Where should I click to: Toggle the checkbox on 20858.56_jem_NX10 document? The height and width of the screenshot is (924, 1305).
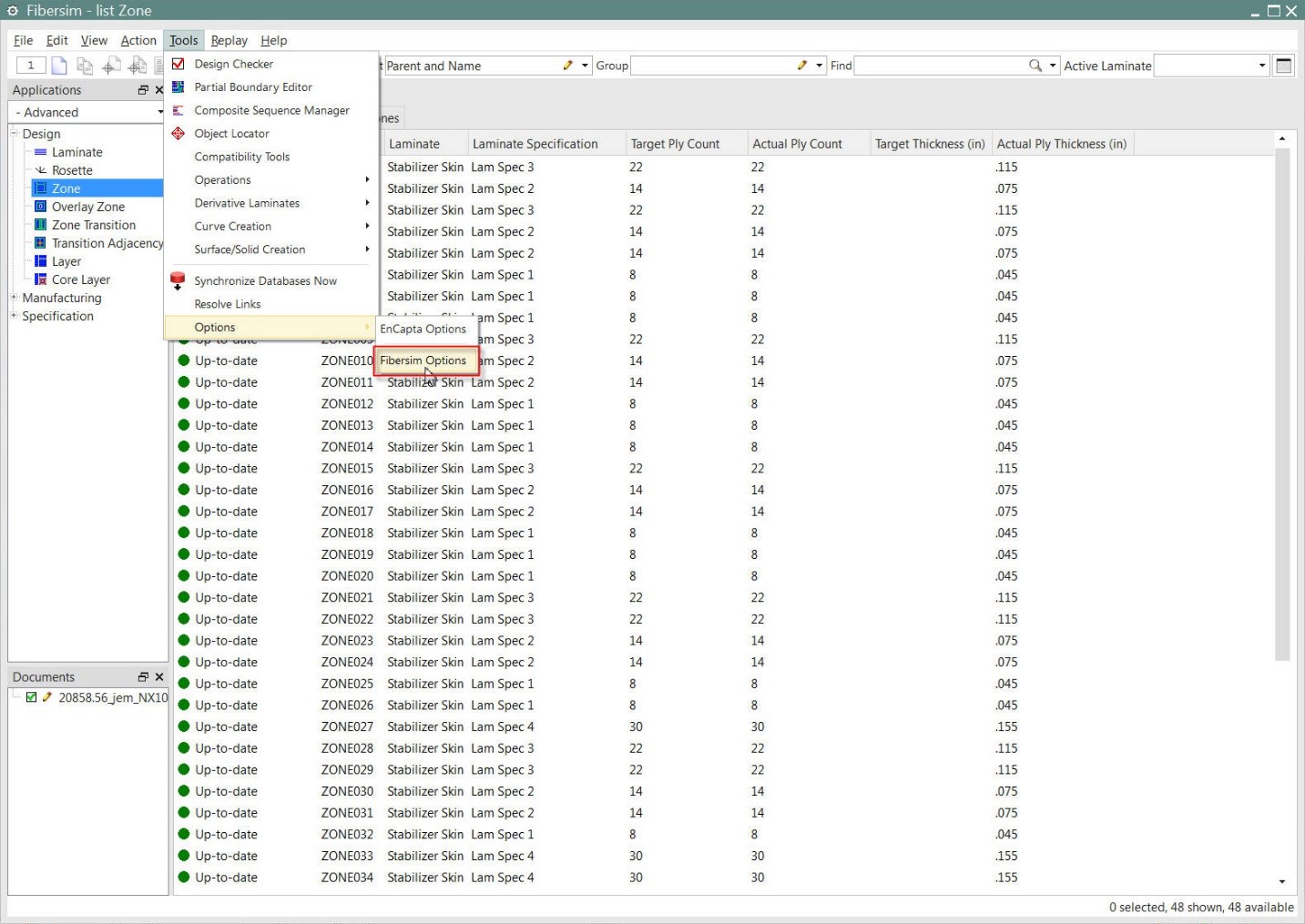click(x=32, y=697)
